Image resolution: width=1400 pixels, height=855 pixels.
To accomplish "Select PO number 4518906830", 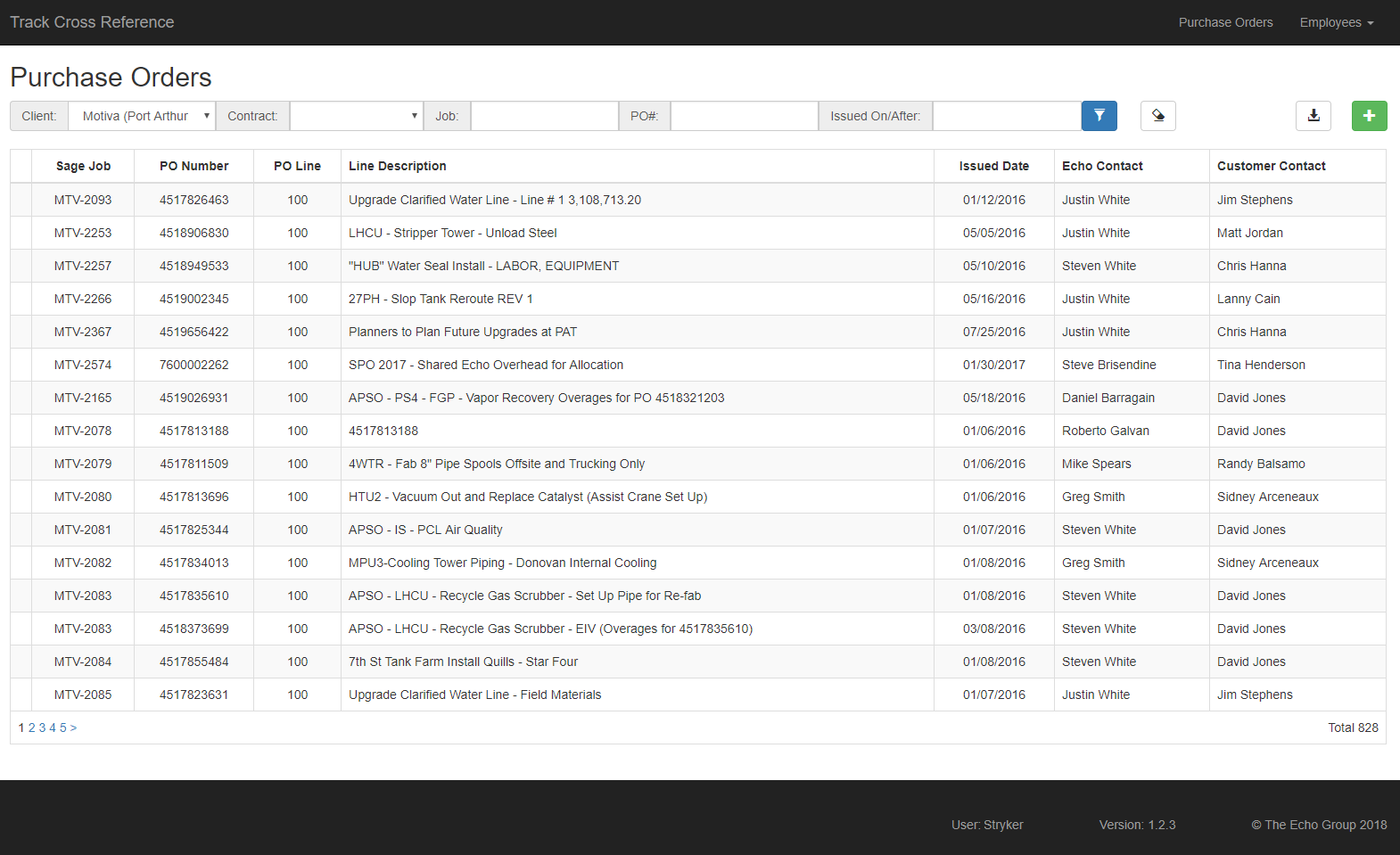I will (x=194, y=233).
